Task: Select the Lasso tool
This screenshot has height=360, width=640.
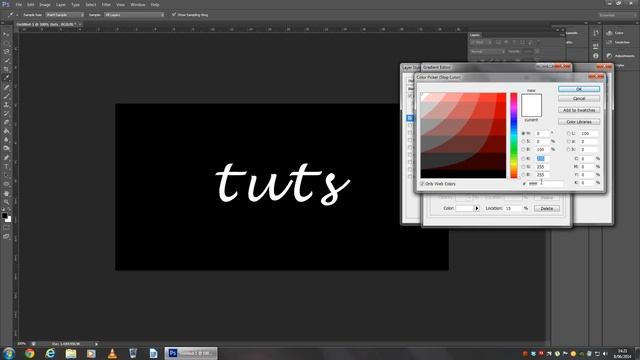Action: [x=6, y=52]
